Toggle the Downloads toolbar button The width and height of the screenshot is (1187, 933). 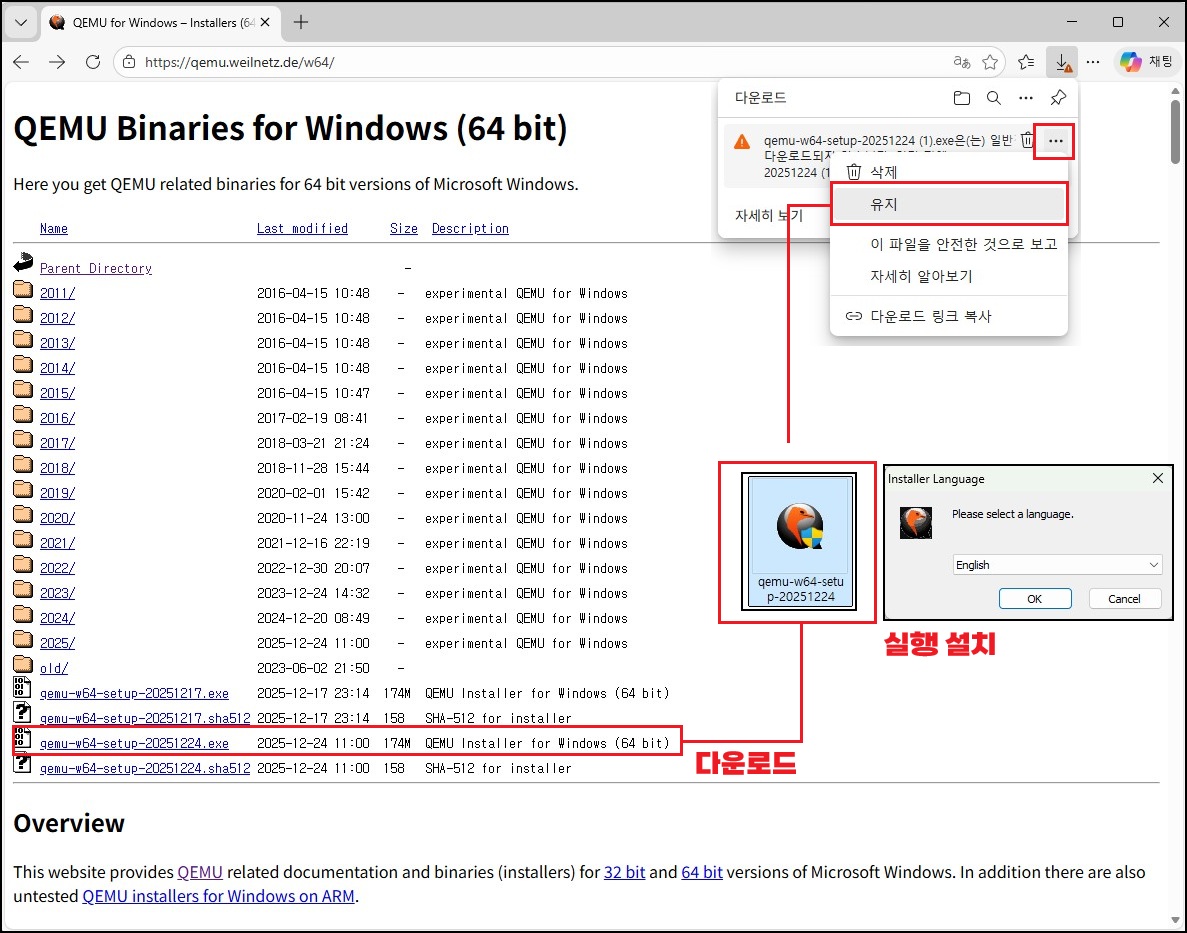(1062, 62)
